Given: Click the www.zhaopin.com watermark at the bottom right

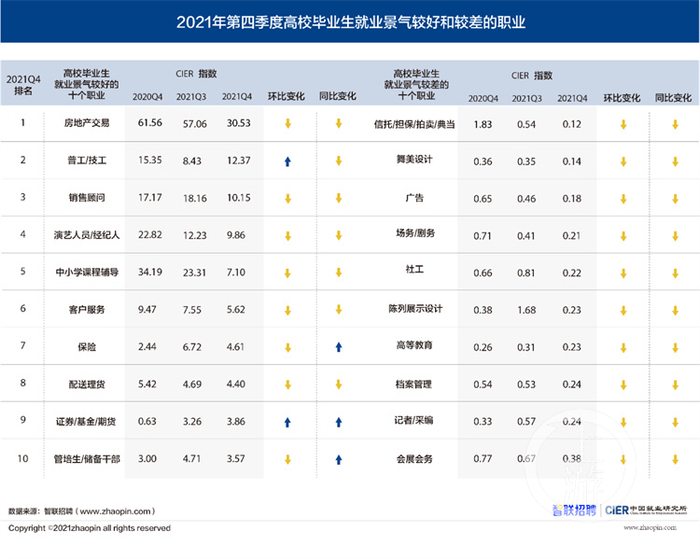Looking at the screenshot, I should coord(650,528).
